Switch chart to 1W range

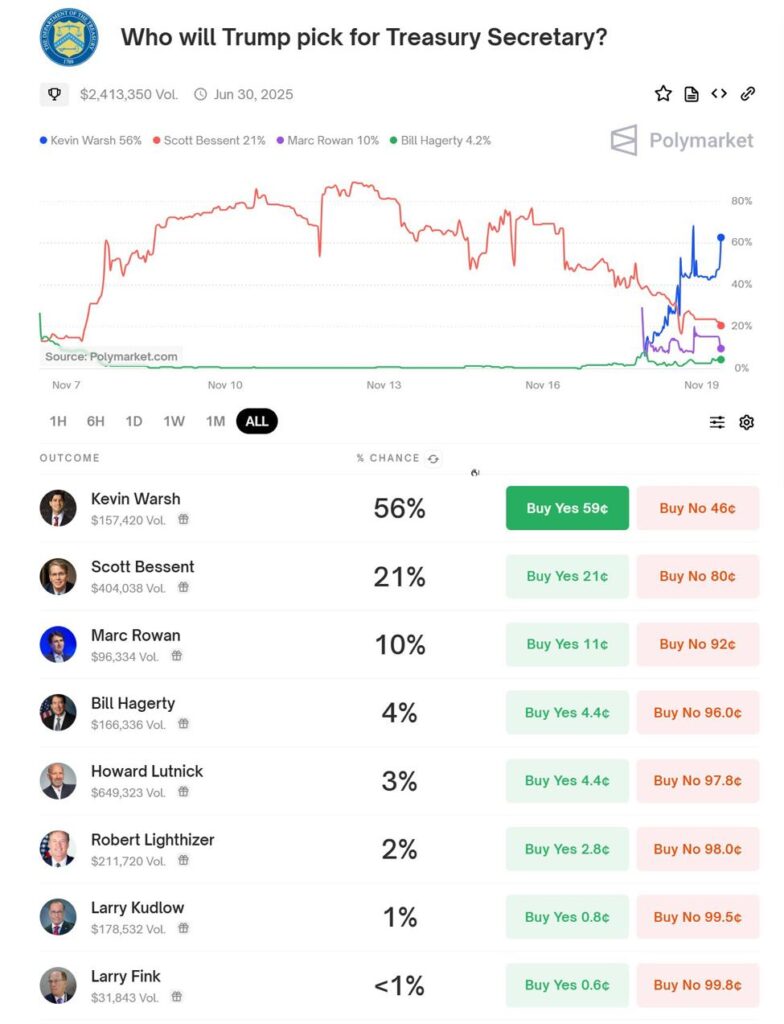click(x=174, y=421)
